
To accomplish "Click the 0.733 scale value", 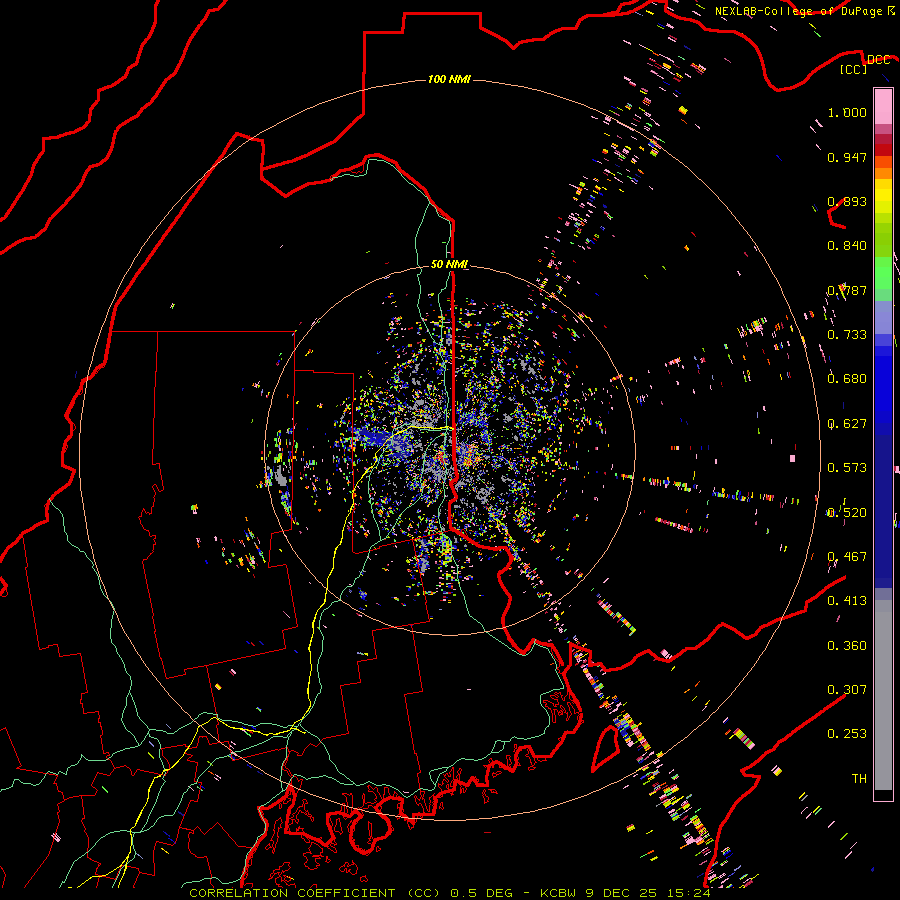I will [847, 335].
